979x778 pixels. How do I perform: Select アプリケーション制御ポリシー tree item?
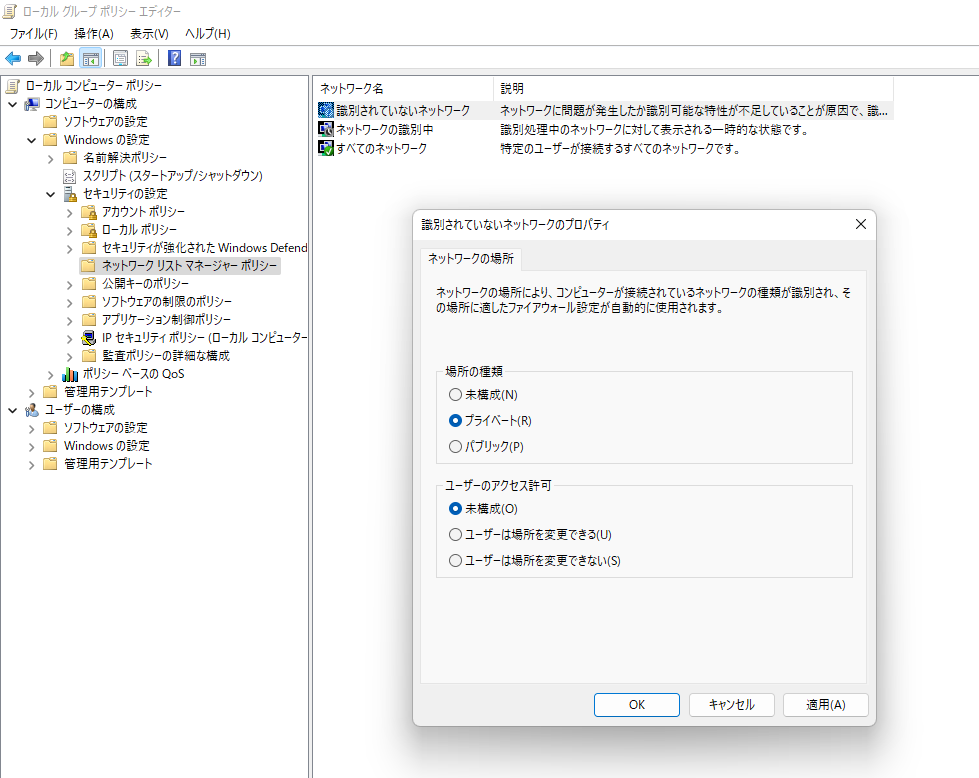click(x=166, y=319)
